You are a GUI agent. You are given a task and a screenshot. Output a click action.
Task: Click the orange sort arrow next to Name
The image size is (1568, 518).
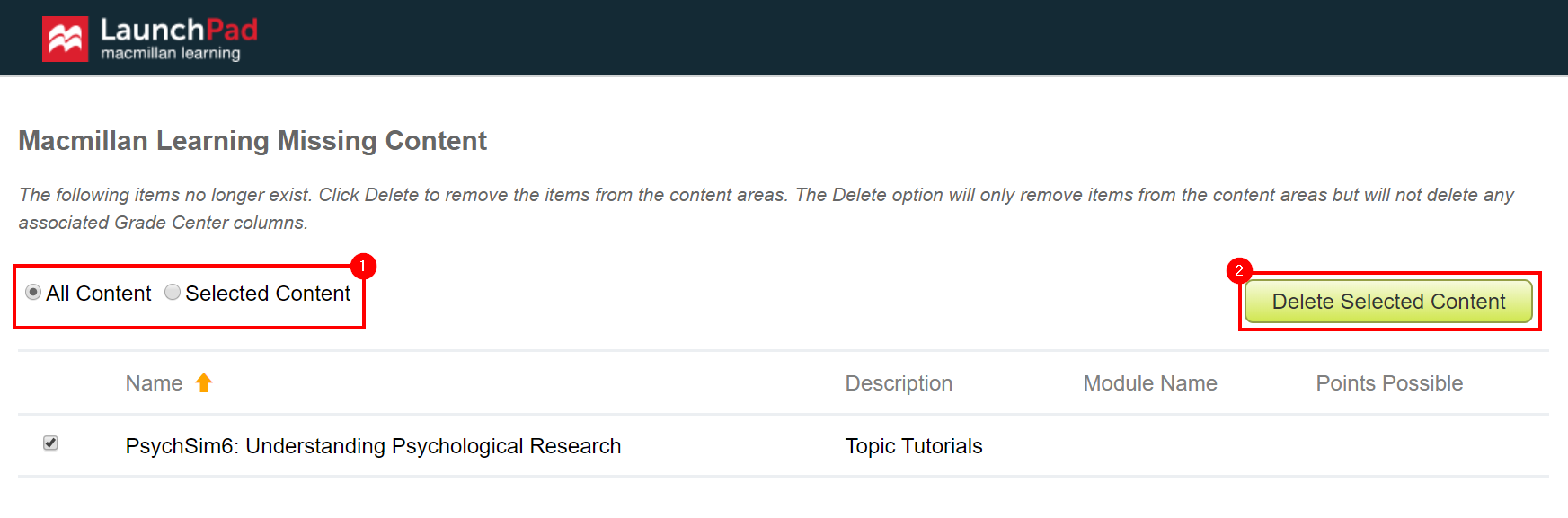205,383
